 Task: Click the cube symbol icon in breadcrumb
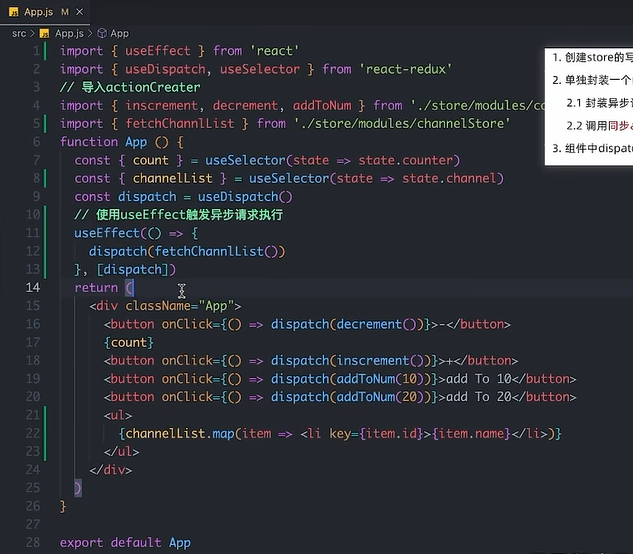102,33
